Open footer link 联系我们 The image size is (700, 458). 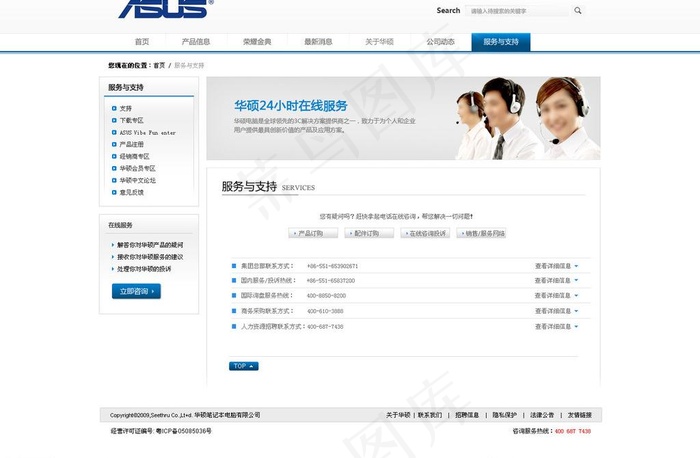(x=430, y=415)
